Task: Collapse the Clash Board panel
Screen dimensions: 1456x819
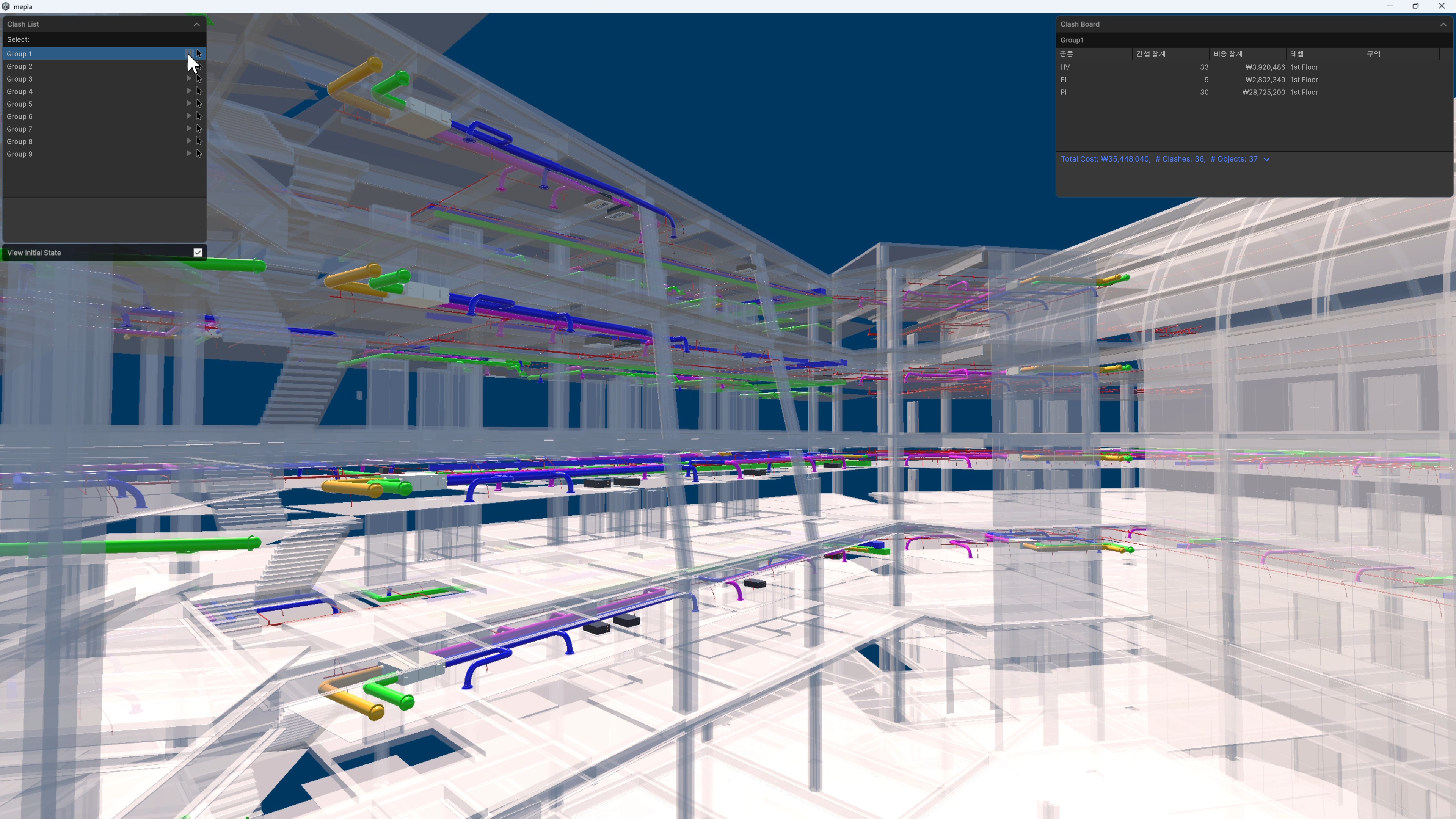Action: 1443,24
